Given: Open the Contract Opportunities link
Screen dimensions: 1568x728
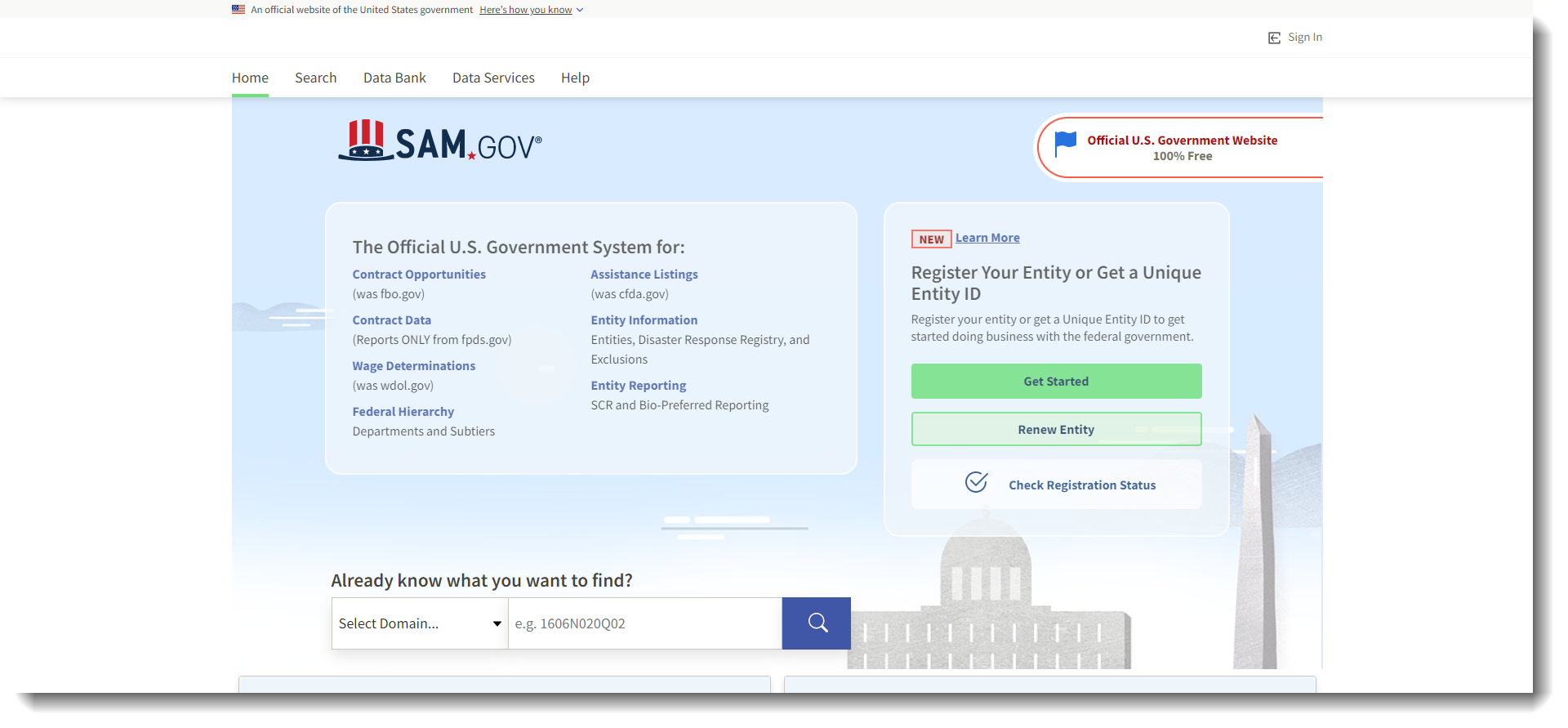Looking at the screenshot, I should tap(419, 275).
